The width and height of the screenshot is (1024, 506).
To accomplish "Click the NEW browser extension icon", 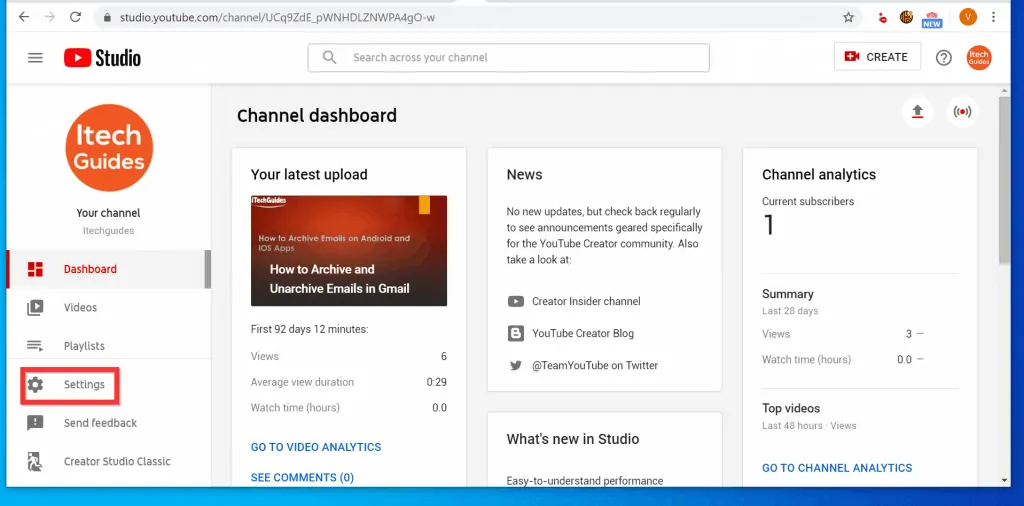I will [x=932, y=19].
